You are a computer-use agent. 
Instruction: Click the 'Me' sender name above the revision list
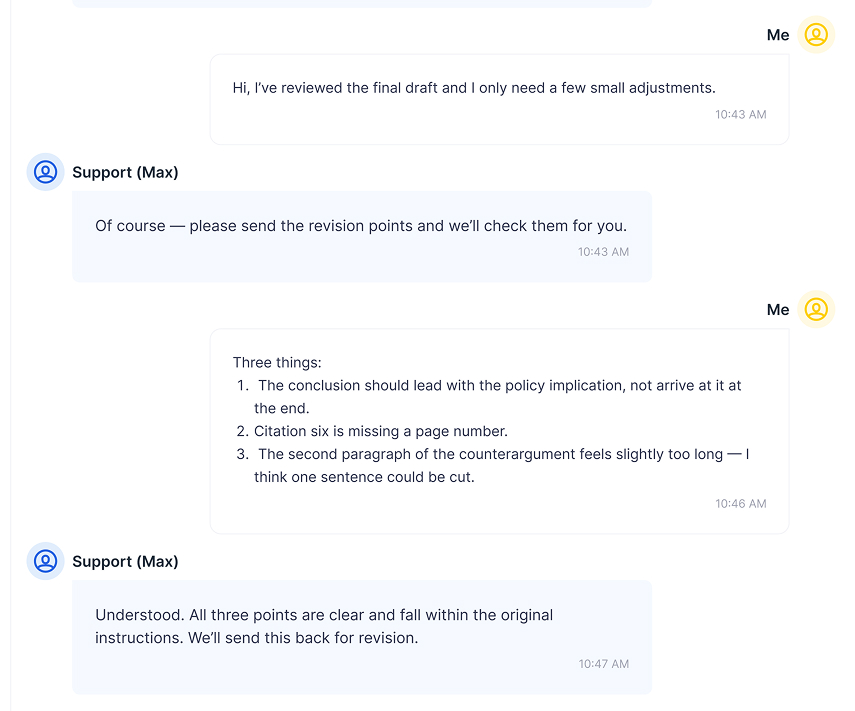pos(778,310)
